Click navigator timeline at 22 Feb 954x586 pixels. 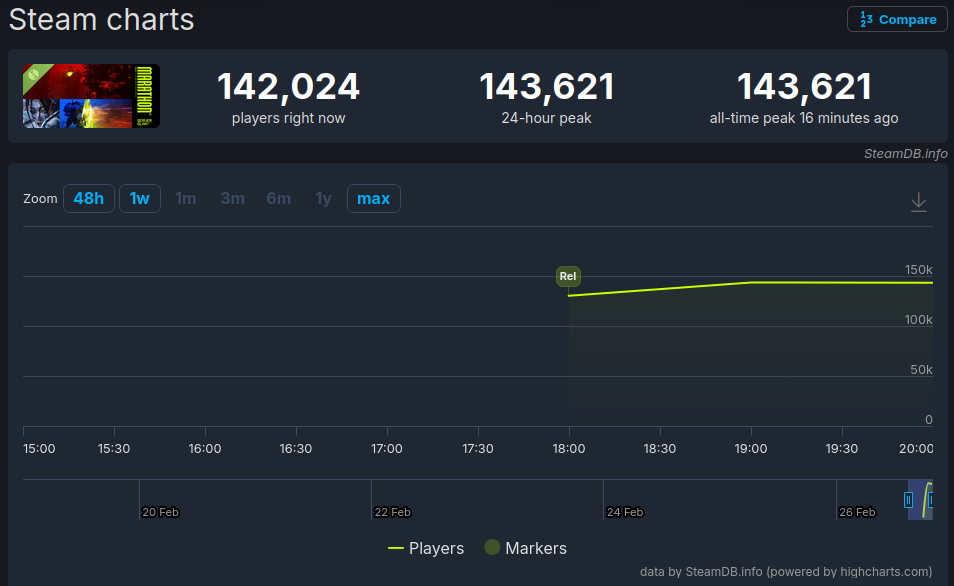click(x=392, y=512)
